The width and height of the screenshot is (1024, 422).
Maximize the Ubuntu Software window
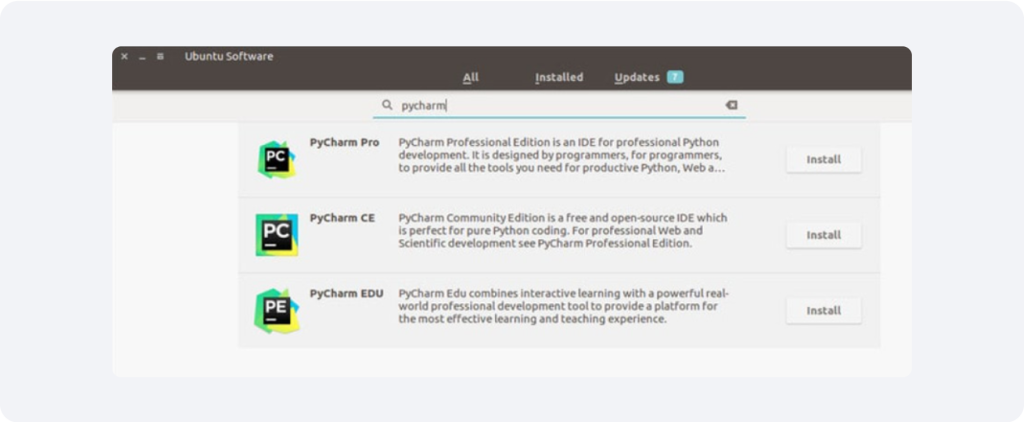[160, 57]
